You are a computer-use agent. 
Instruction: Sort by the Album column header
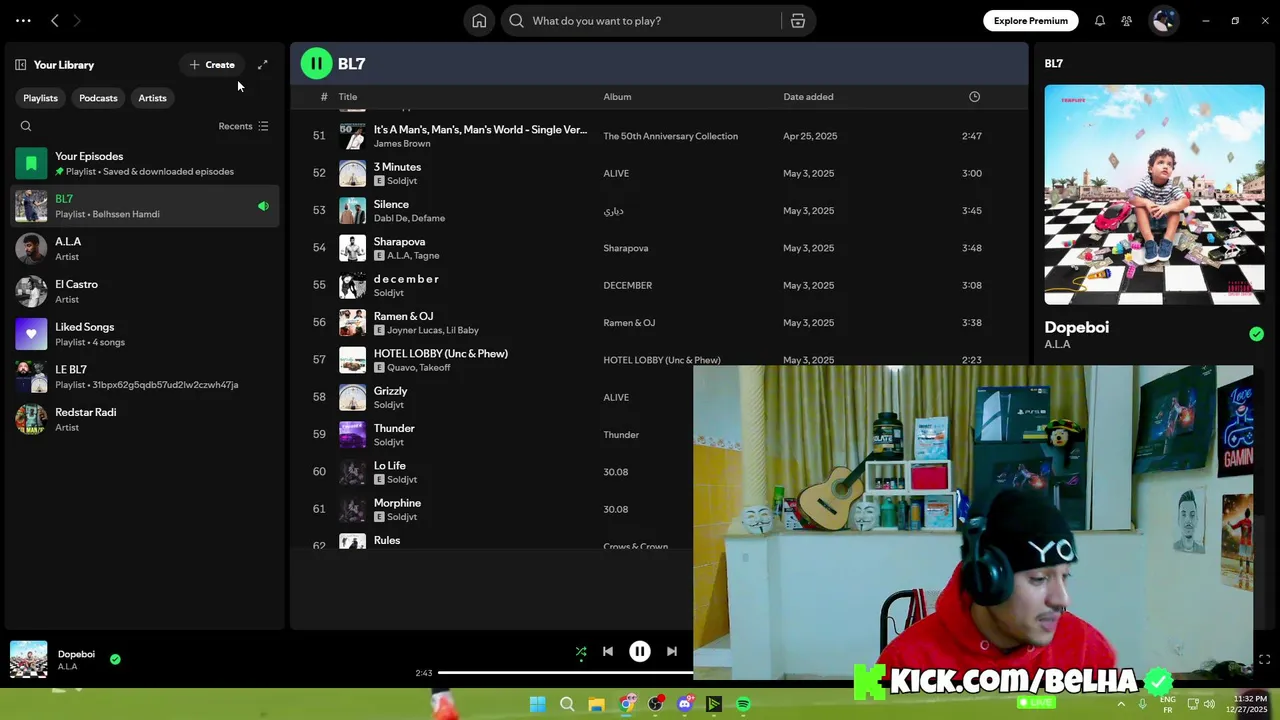click(x=617, y=97)
